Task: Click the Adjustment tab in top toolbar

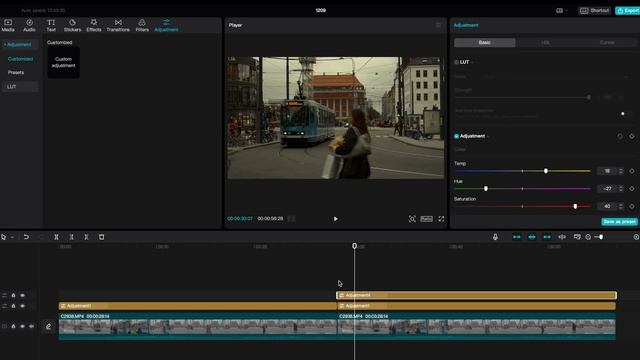Action: pos(166,25)
